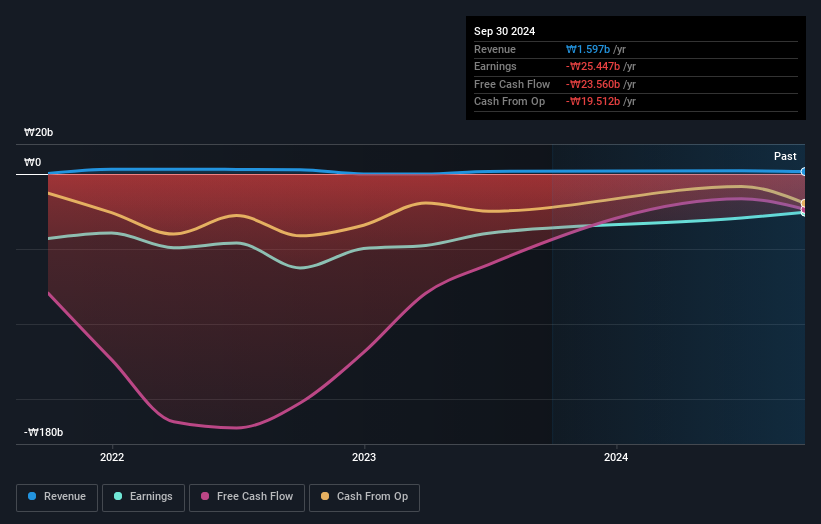Click the orange Cash From Op endpoint marker

point(804,203)
